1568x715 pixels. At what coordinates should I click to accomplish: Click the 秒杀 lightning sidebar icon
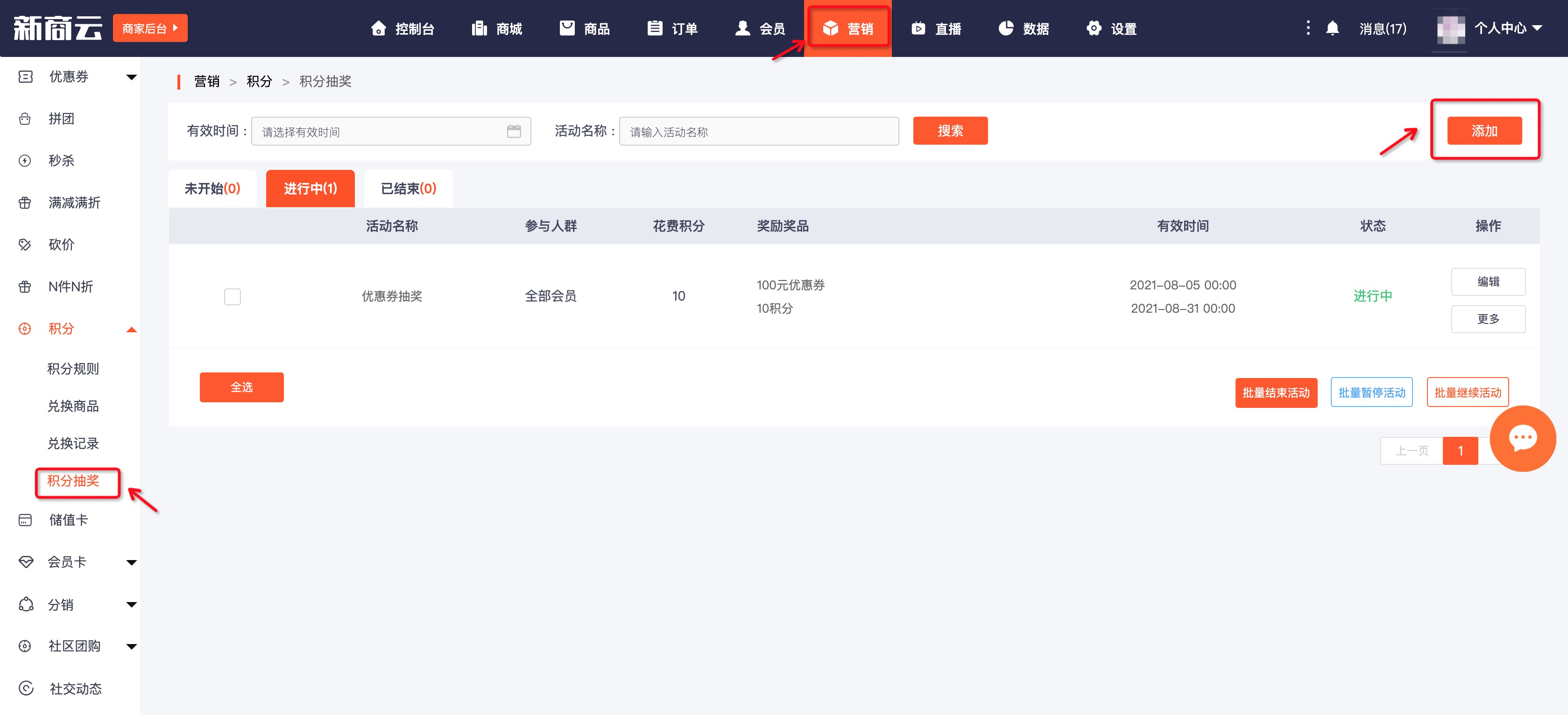coord(25,161)
